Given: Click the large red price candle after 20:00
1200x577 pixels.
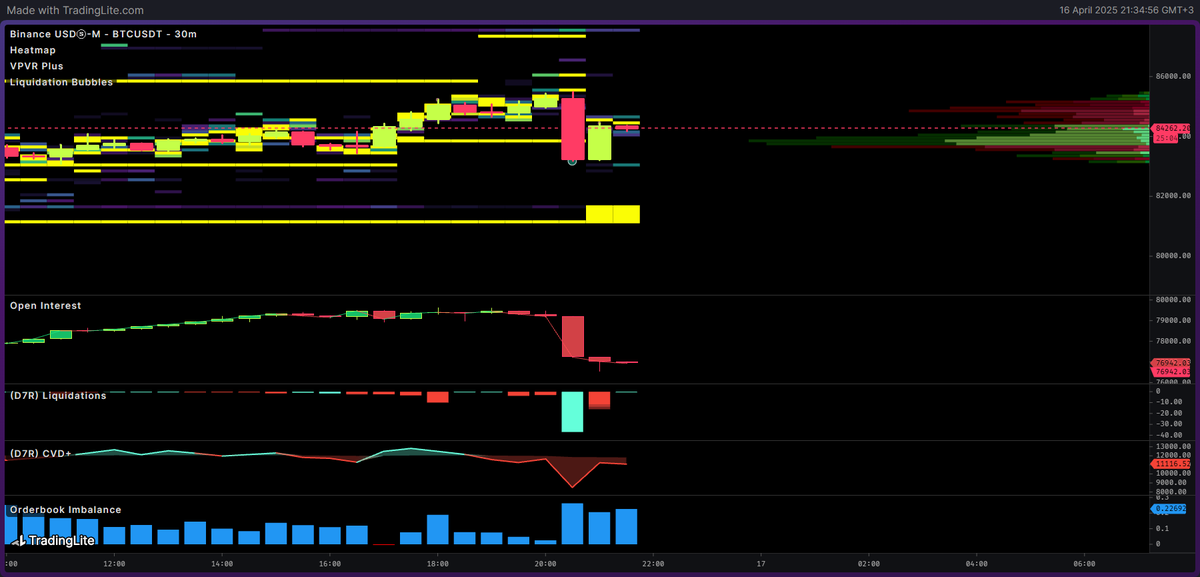Looking at the screenshot, I should click(x=572, y=128).
